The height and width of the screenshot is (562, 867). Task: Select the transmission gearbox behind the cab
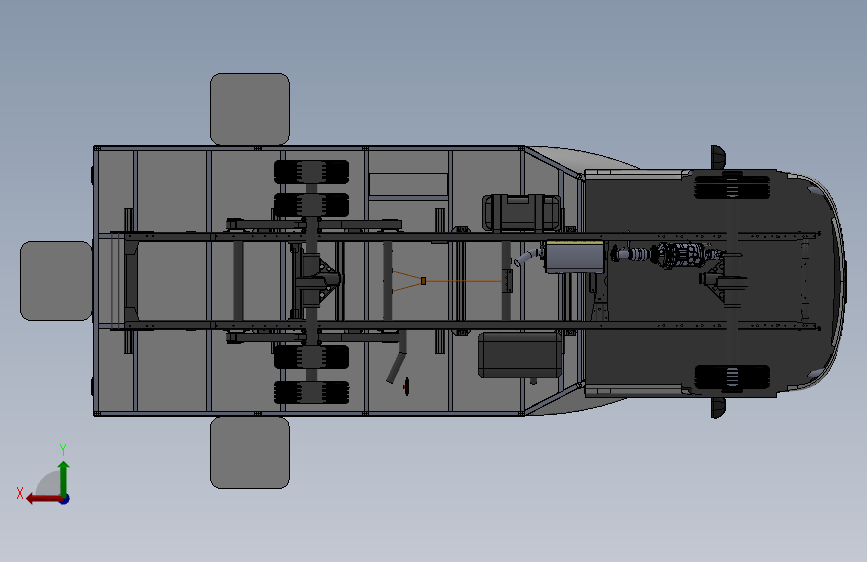click(682, 255)
